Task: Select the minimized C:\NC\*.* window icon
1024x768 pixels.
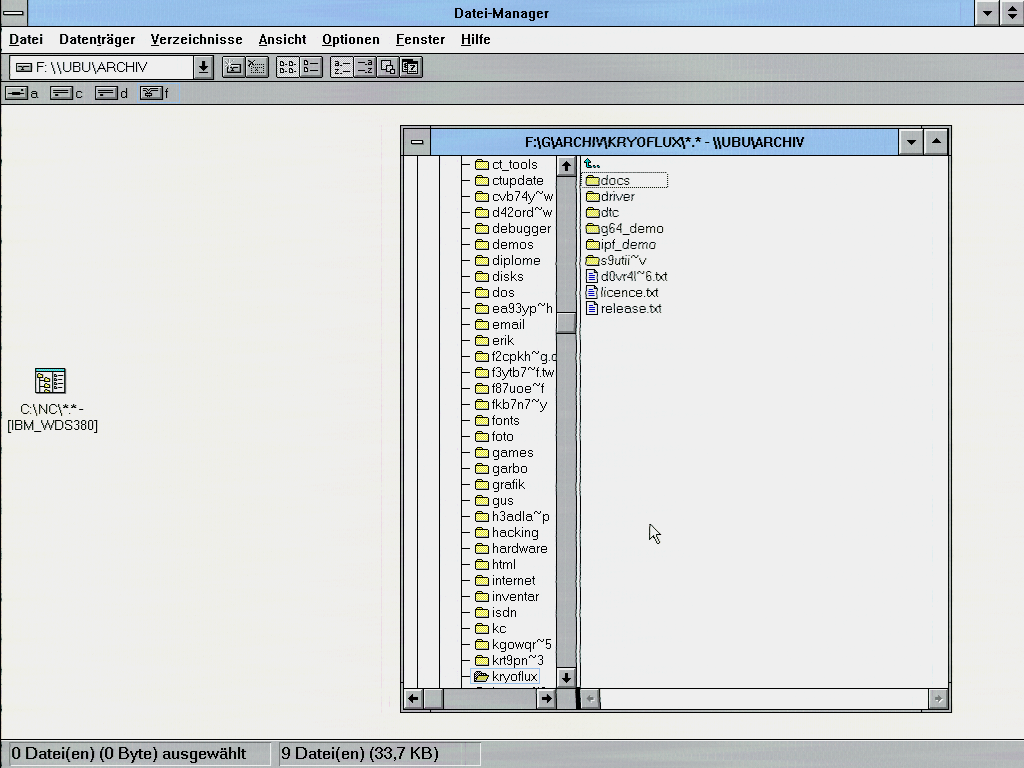Action: click(52, 398)
